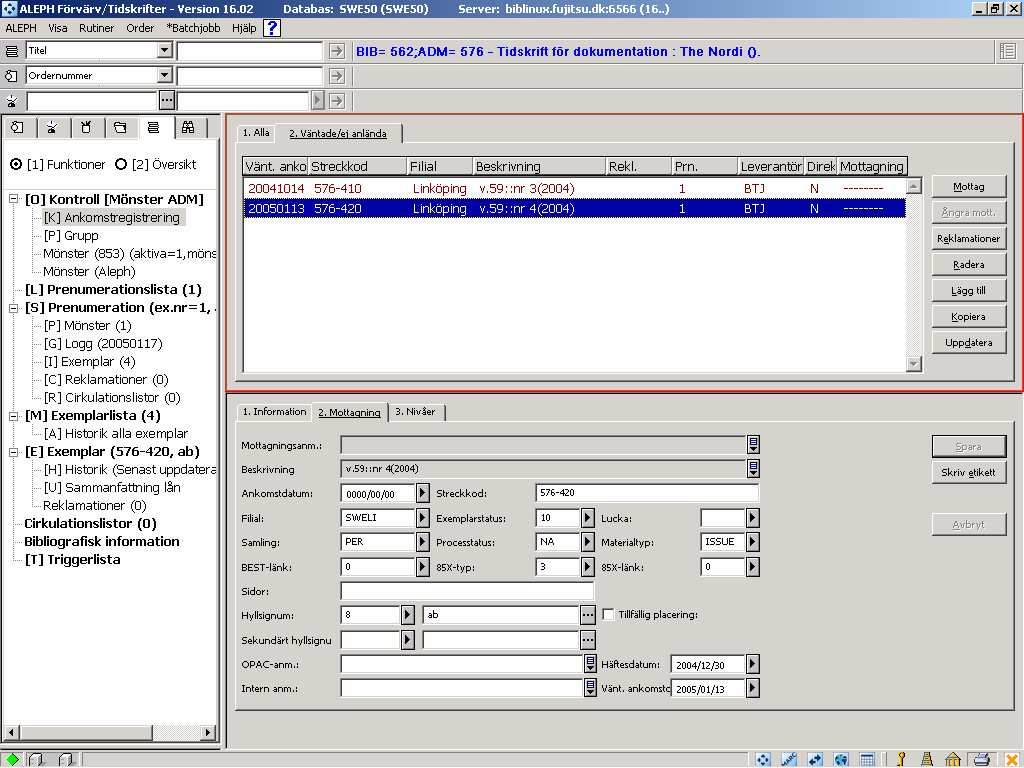Open the Titel search type dropdown

click(x=165, y=51)
